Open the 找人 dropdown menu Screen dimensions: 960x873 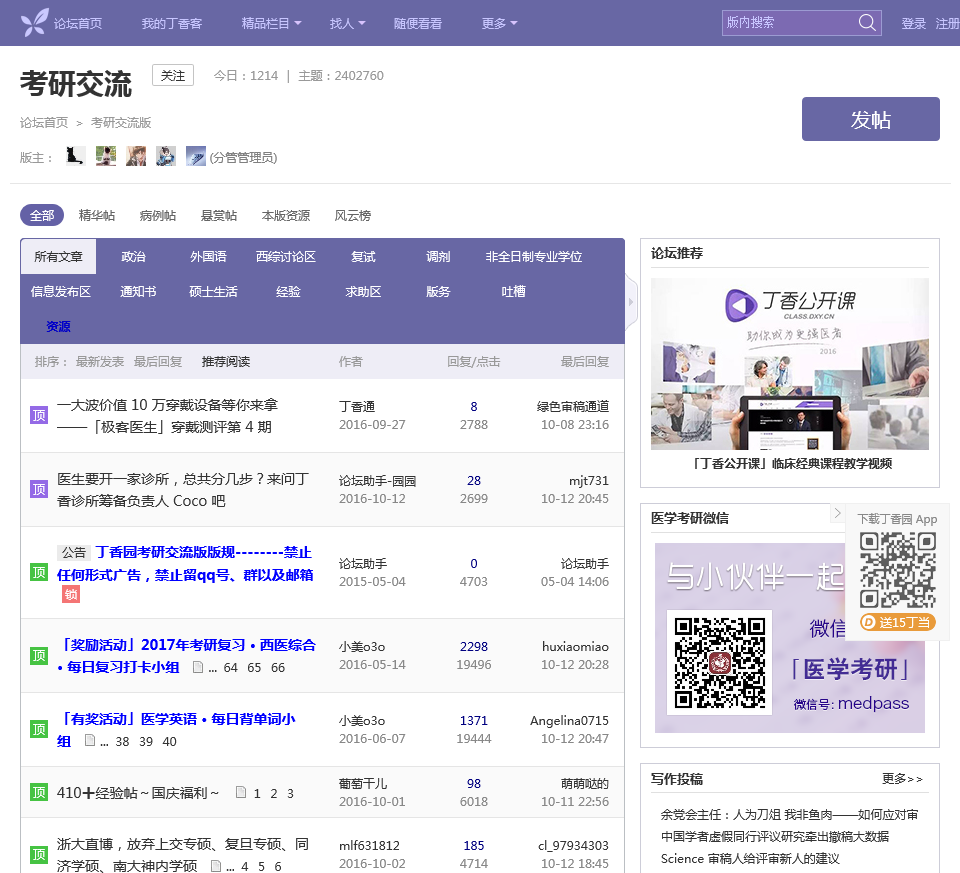(347, 23)
